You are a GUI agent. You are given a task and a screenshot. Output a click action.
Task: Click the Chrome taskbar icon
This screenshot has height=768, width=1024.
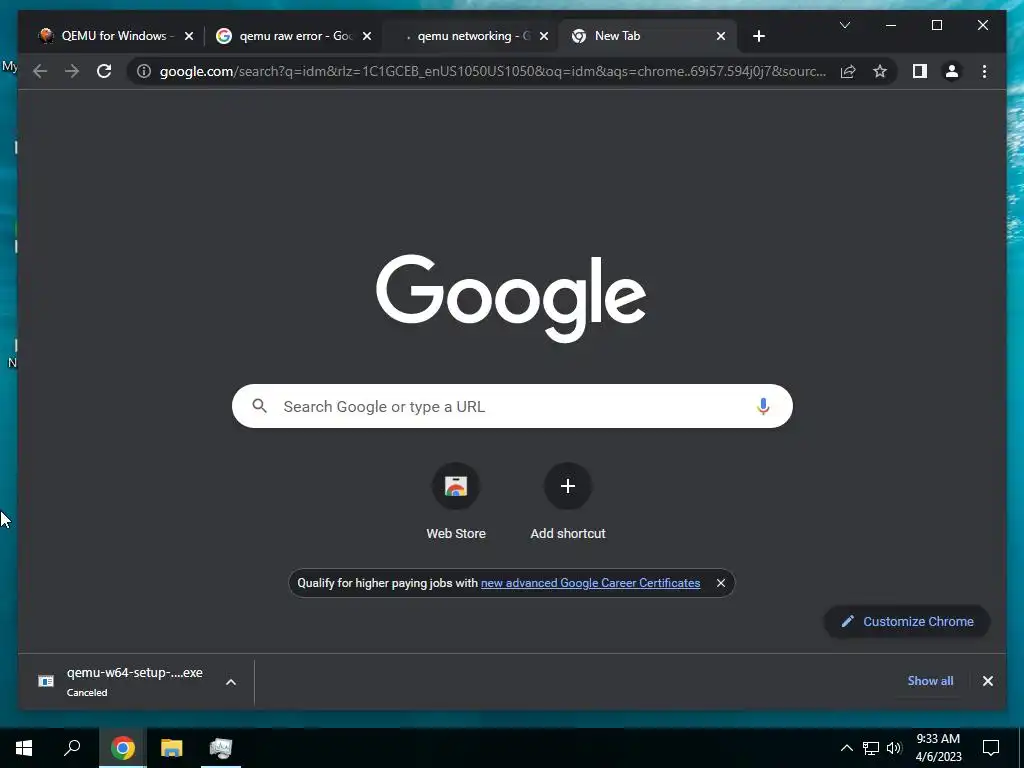[x=122, y=748]
